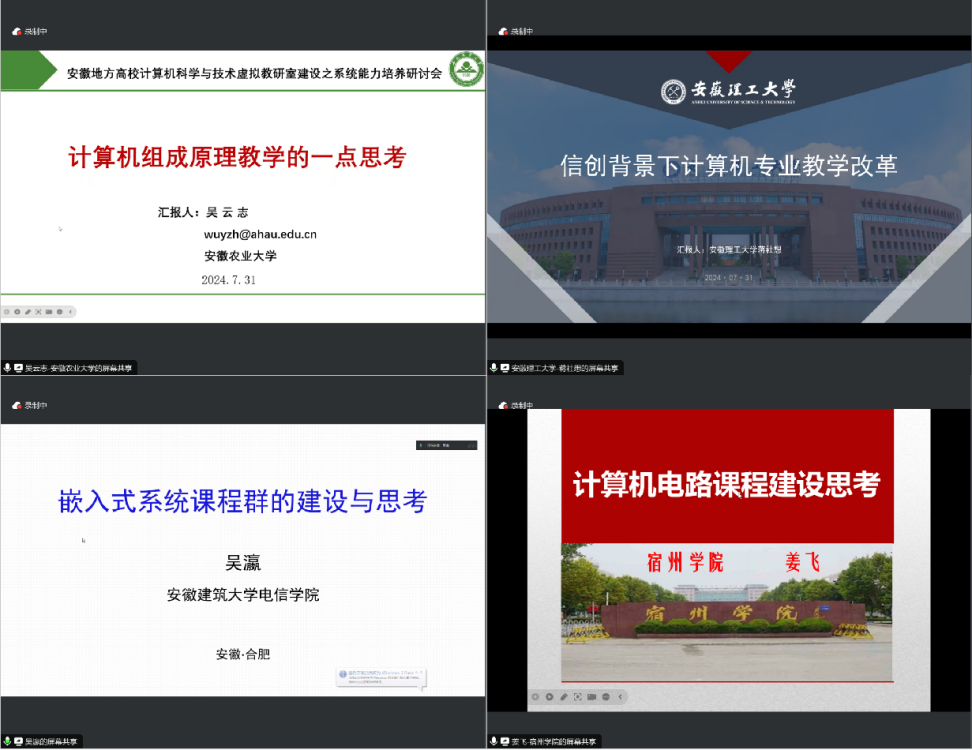This screenshot has width=972, height=750.
Task: Click the wuyzh@ahau.edu.cn email address
Action: coord(260,234)
